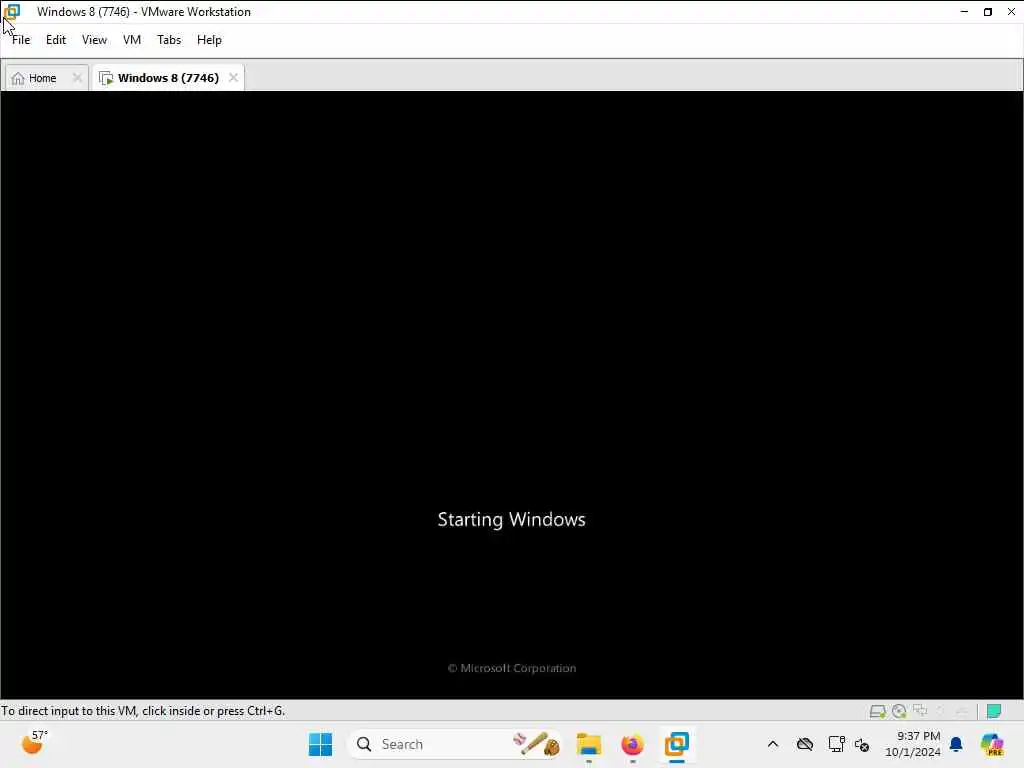This screenshot has height=768, width=1024.
Task: Open the Copilot preview icon
Action: point(992,744)
